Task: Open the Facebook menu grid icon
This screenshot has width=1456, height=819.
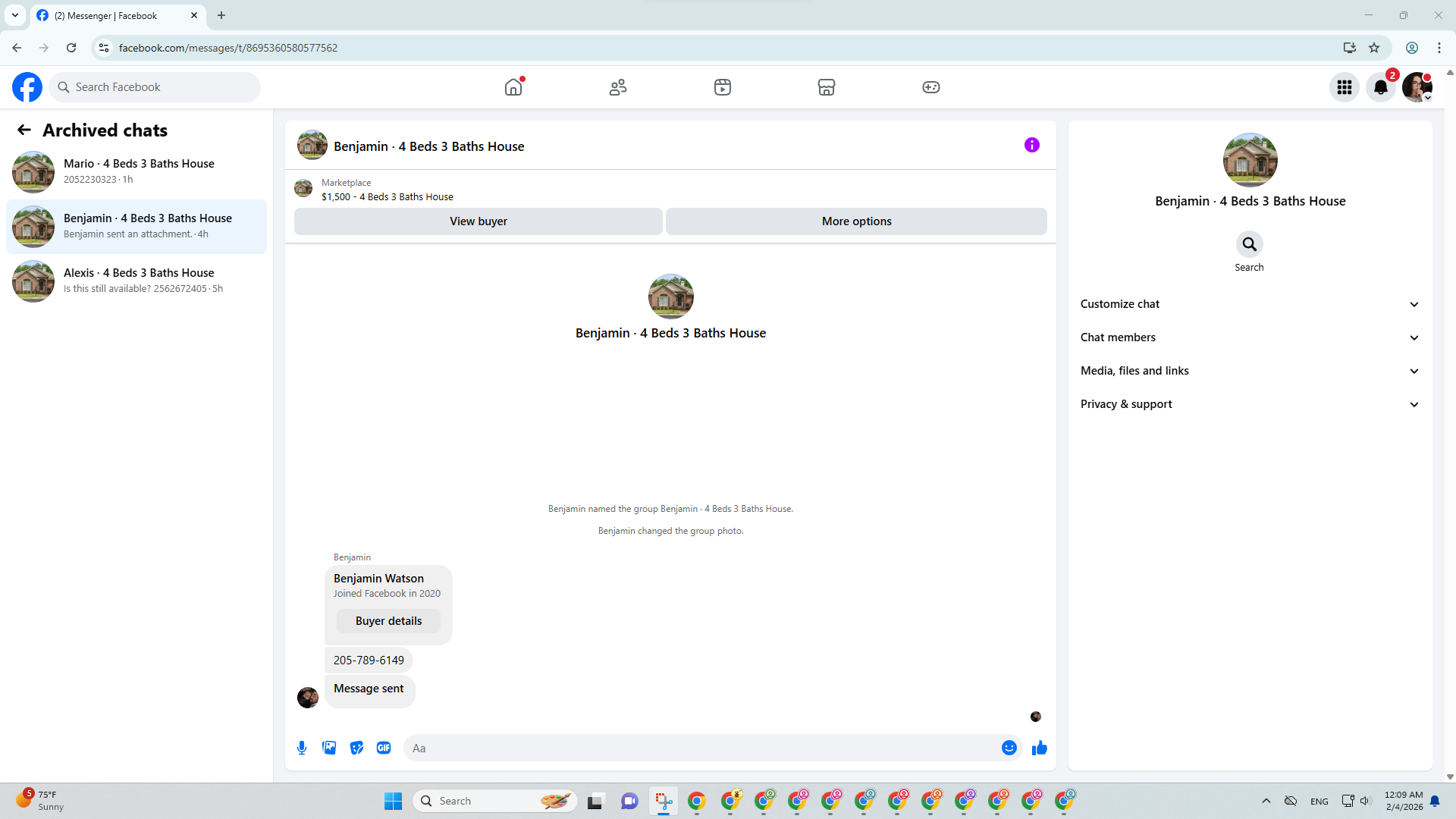Action: click(1345, 87)
